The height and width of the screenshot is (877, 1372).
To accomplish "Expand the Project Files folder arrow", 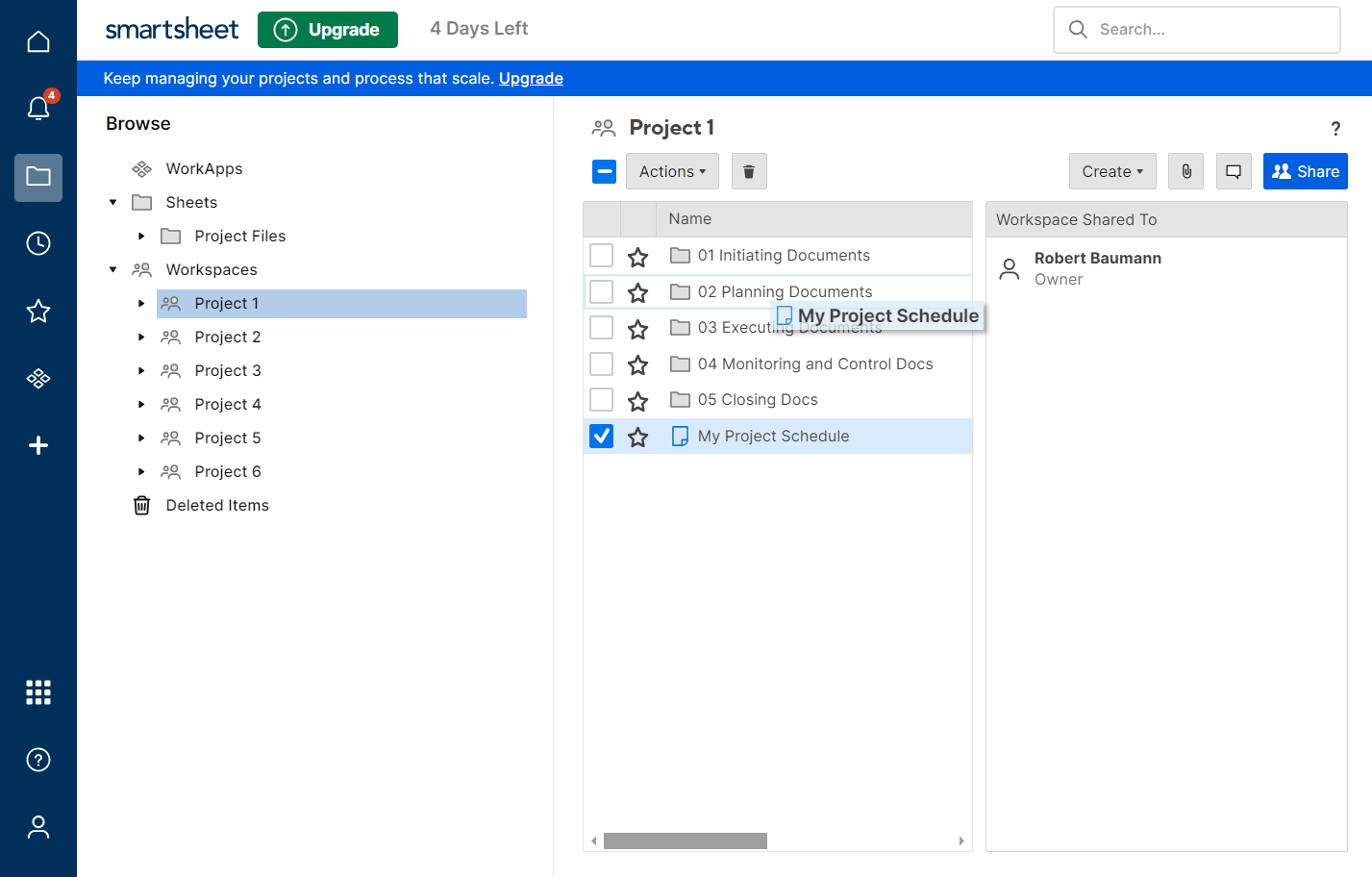I will [142, 236].
